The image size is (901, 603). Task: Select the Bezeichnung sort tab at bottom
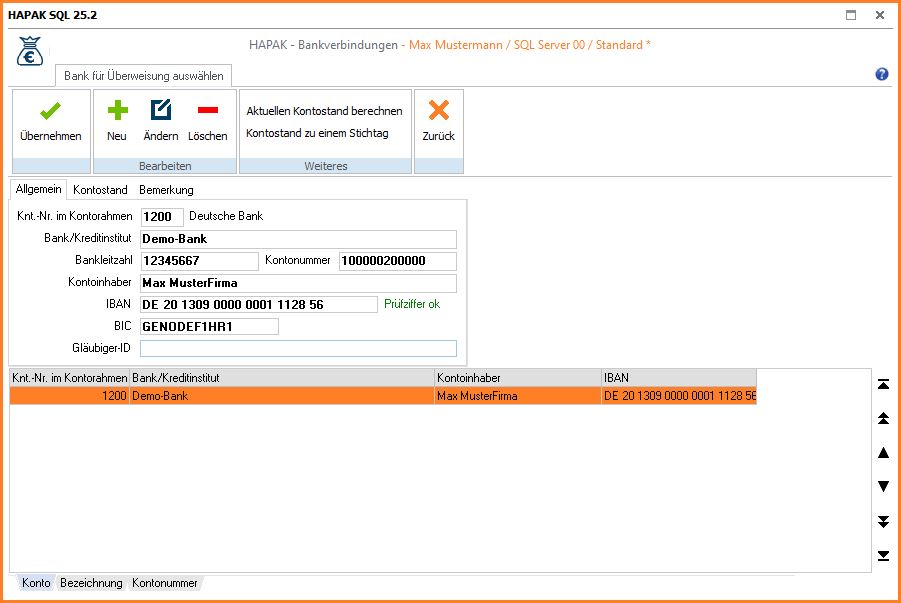click(91, 583)
